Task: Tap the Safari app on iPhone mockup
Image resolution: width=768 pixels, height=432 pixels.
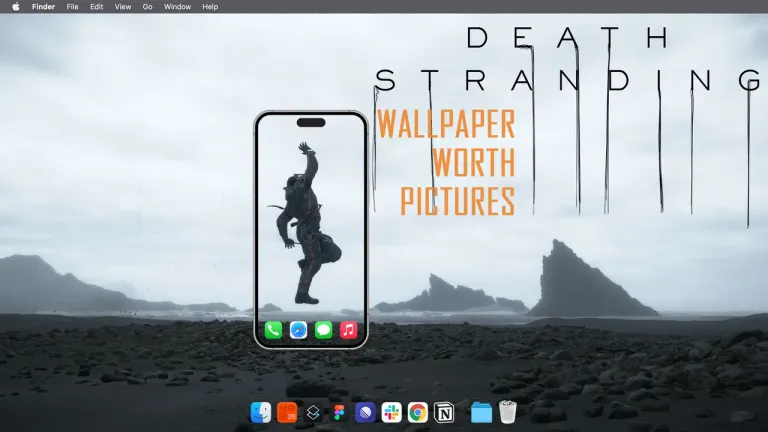Action: [x=298, y=330]
